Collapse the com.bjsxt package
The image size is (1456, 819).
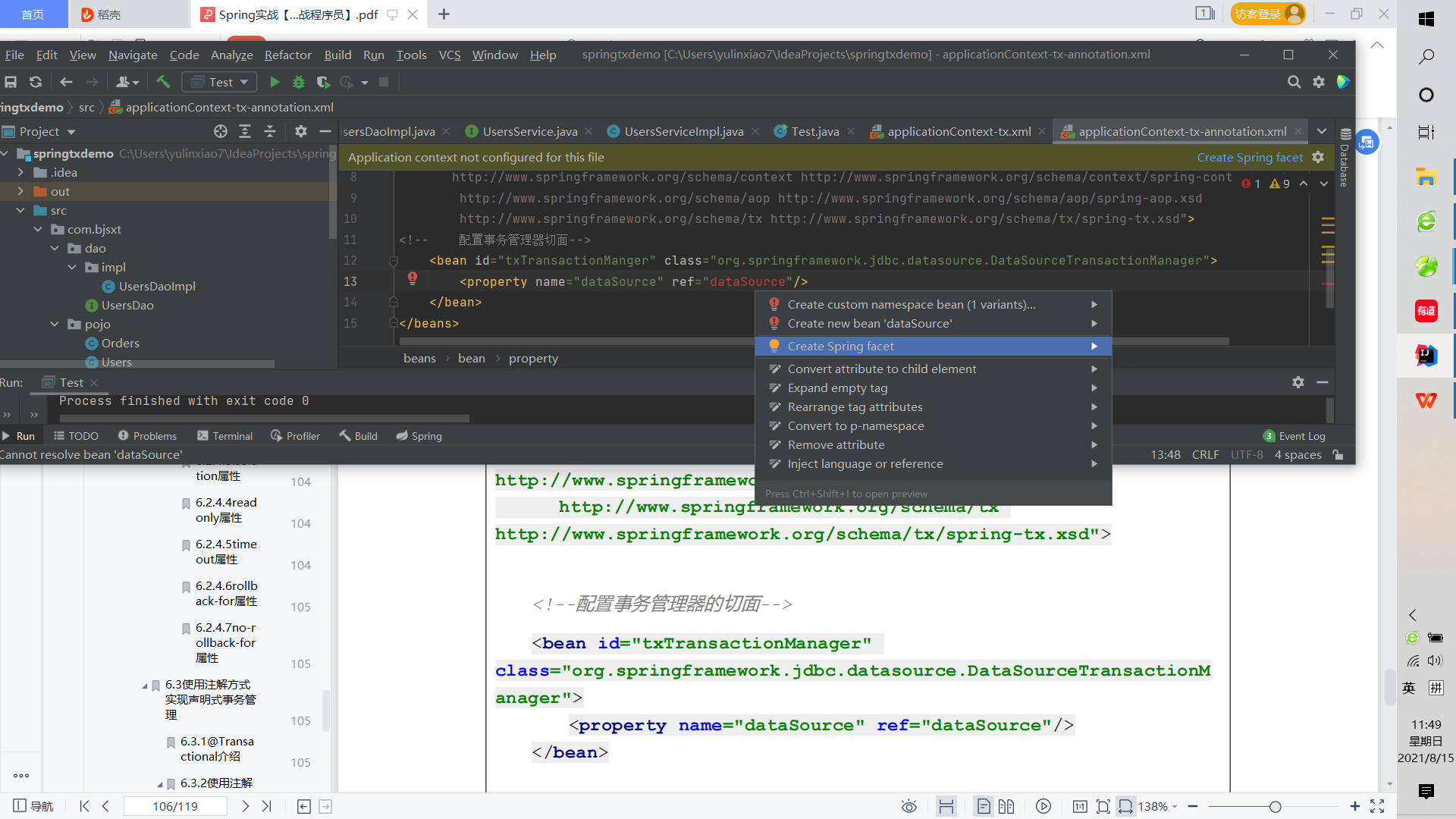click(38, 229)
